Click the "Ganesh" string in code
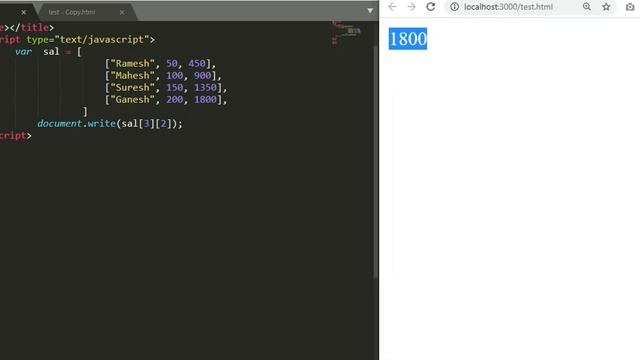 tap(133, 99)
